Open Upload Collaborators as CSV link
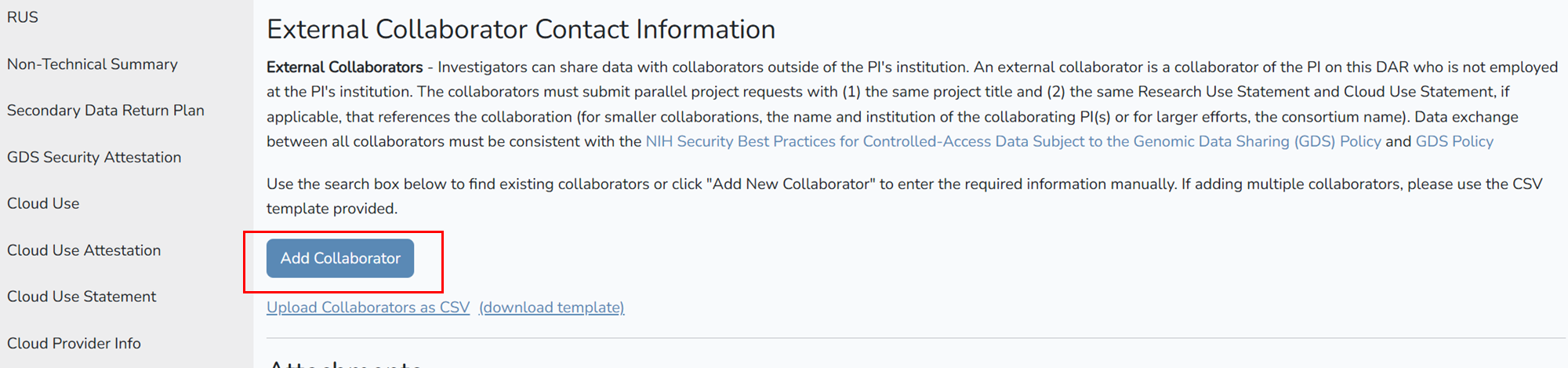 [368, 308]
